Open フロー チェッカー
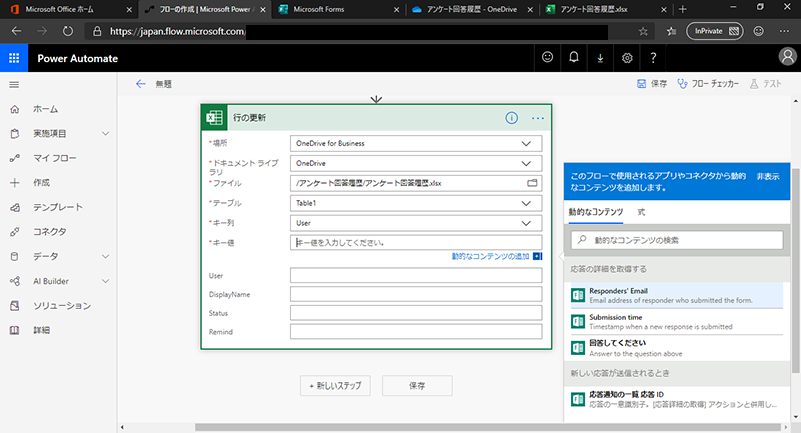 pyautogui.click(x=708, y=84)
